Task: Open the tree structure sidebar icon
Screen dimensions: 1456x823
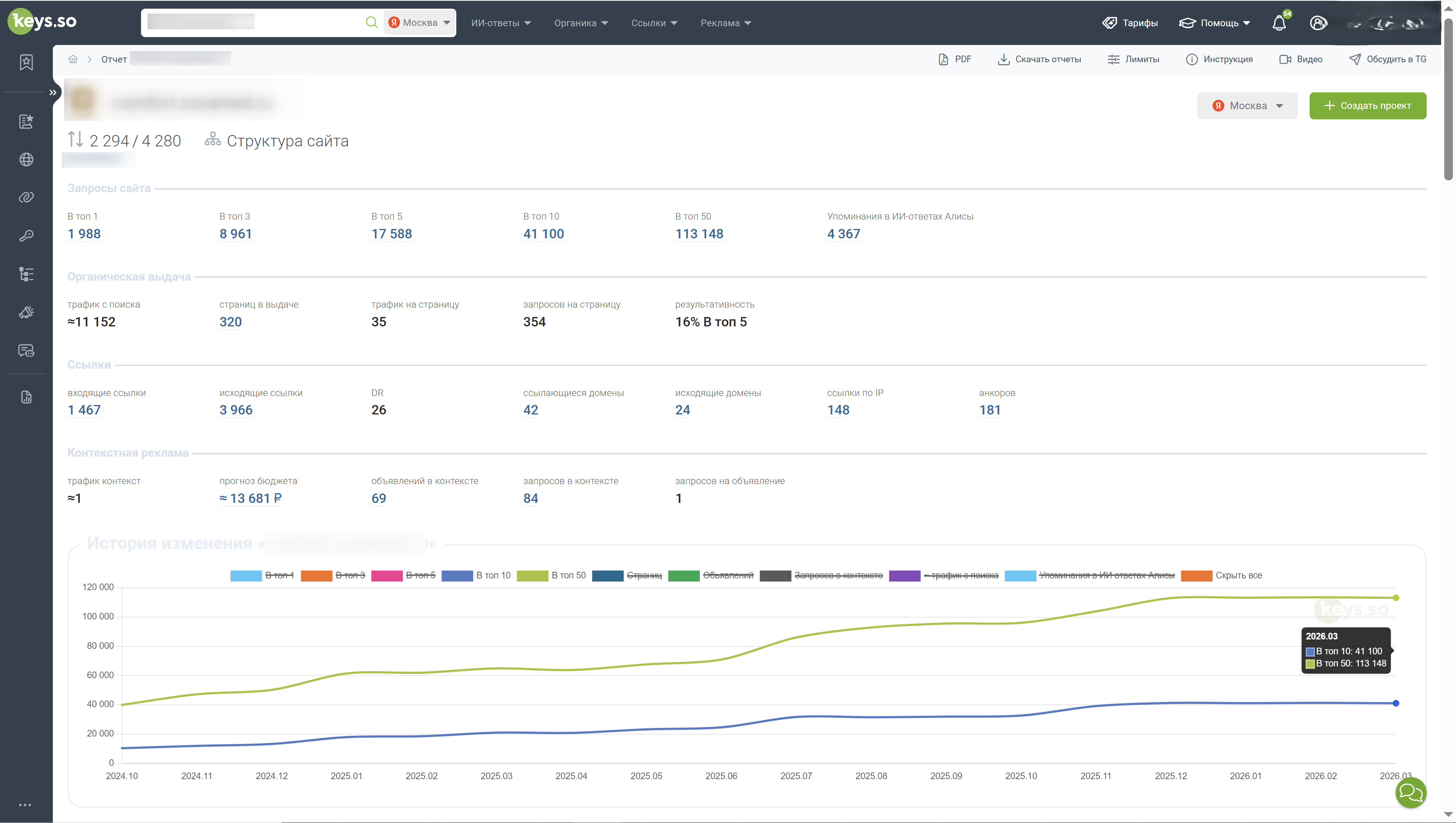Action: point(26,274)
